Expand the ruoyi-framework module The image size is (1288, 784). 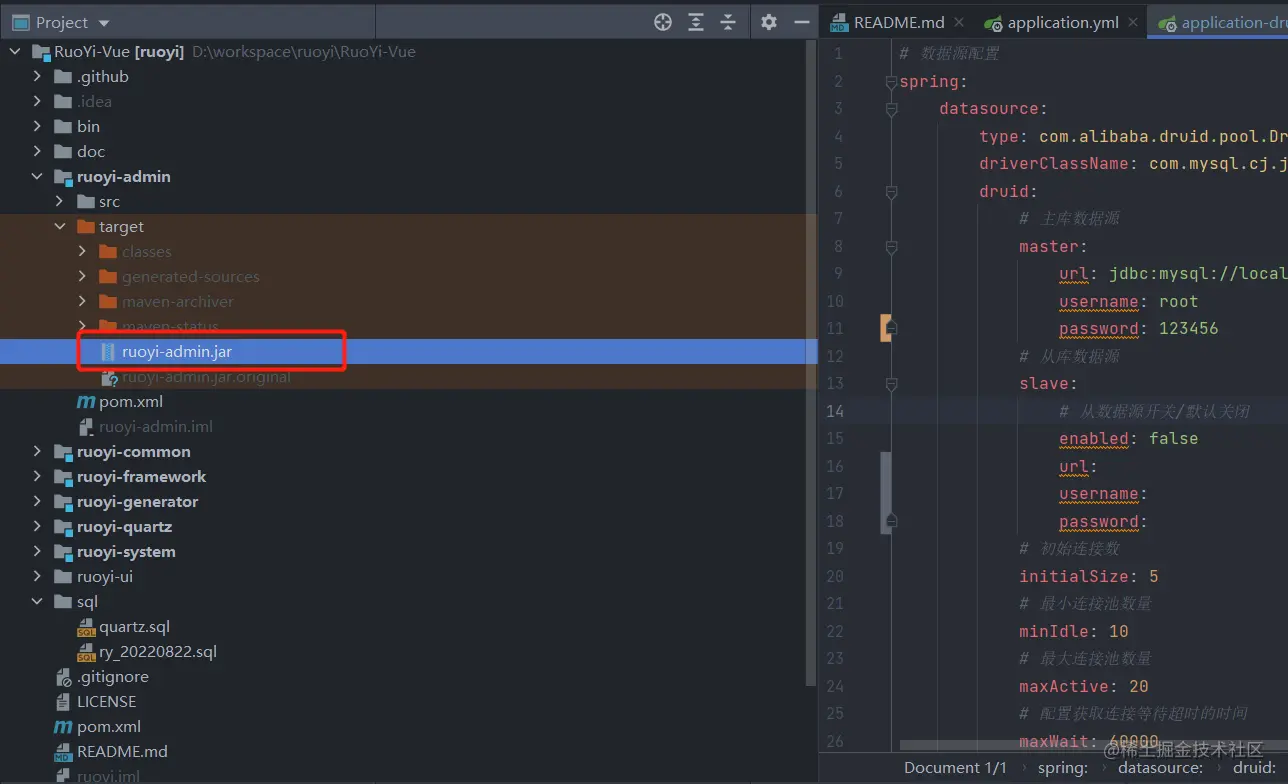click(37, 477)
